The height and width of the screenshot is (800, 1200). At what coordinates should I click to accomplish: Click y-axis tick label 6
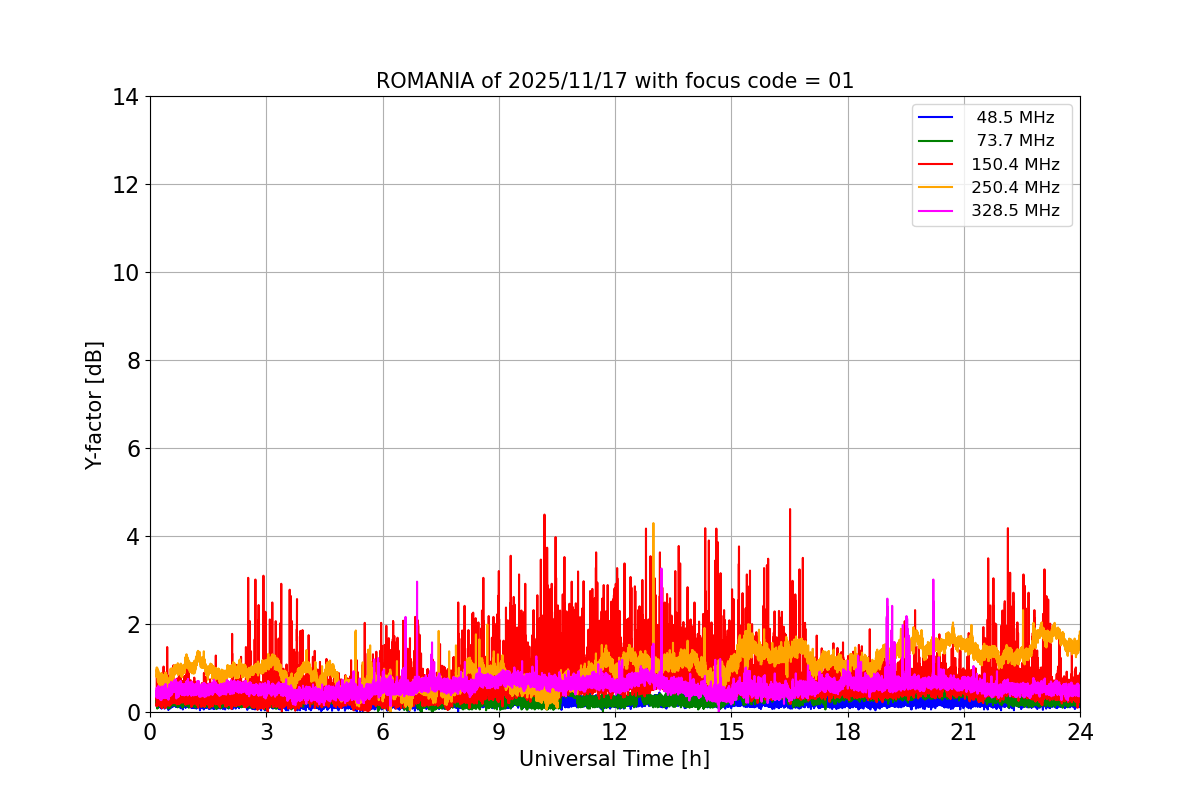[132, 449]
